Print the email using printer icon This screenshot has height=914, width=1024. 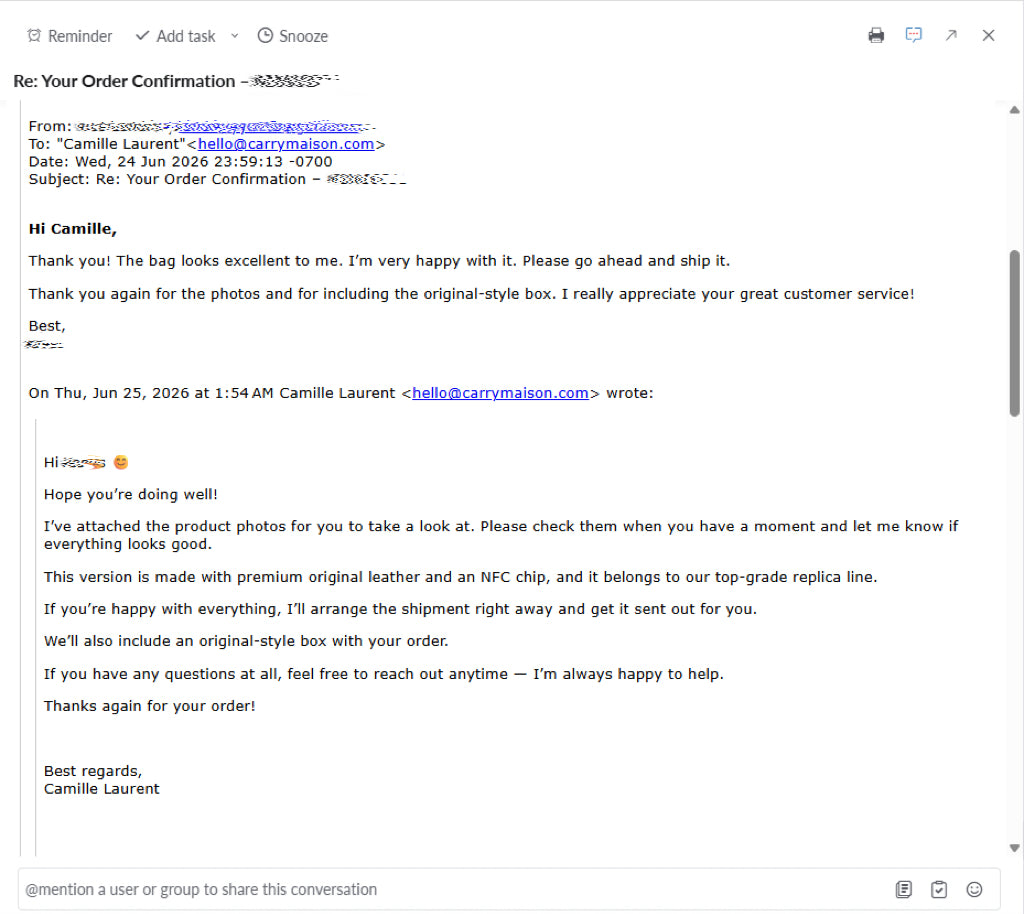pyautogui.click(x=876, y=35)
